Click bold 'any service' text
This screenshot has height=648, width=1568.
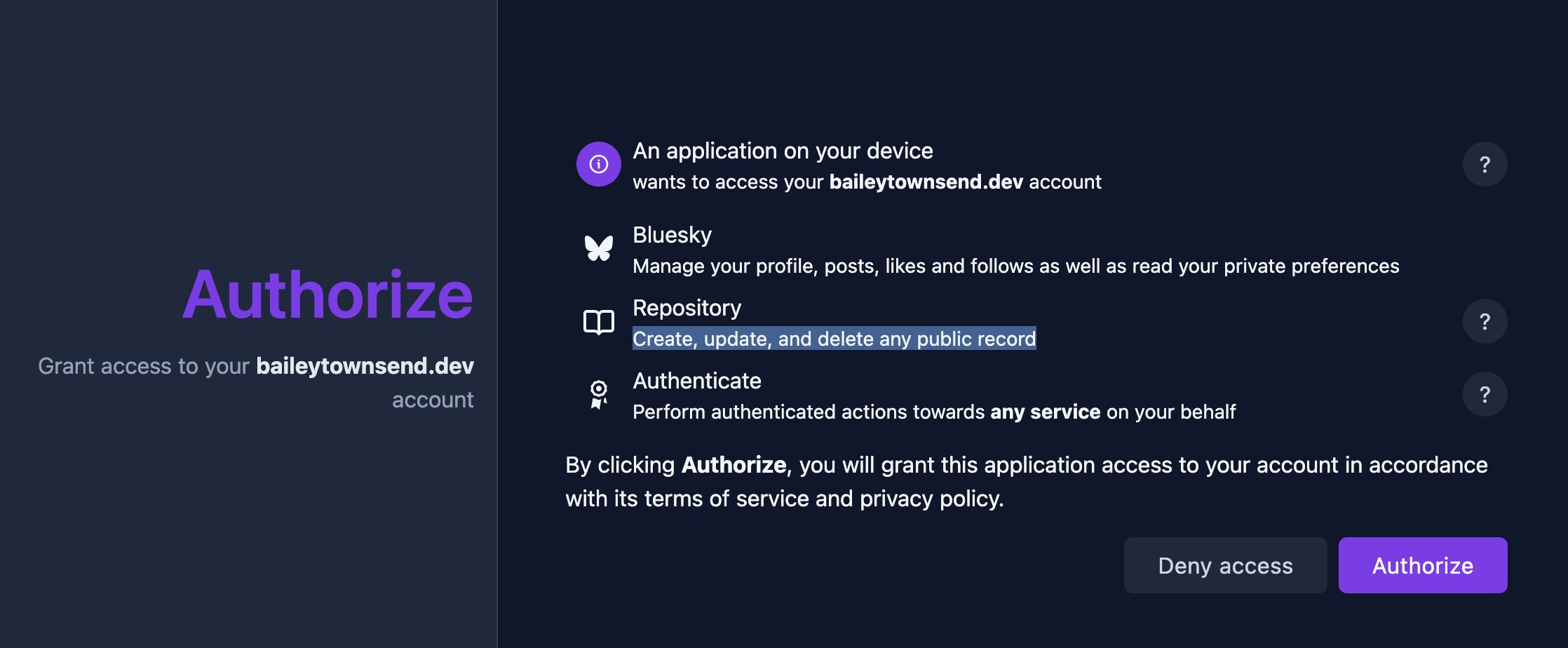coord(1045,412)
